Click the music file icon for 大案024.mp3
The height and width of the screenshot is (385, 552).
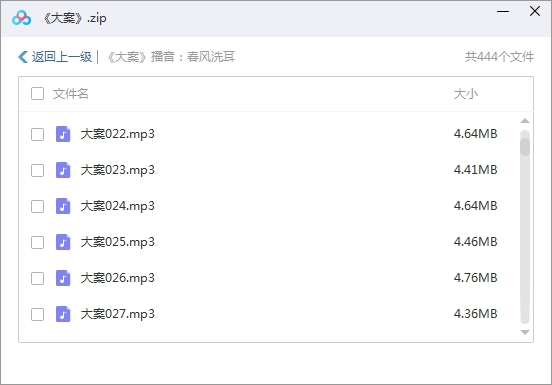63,206
